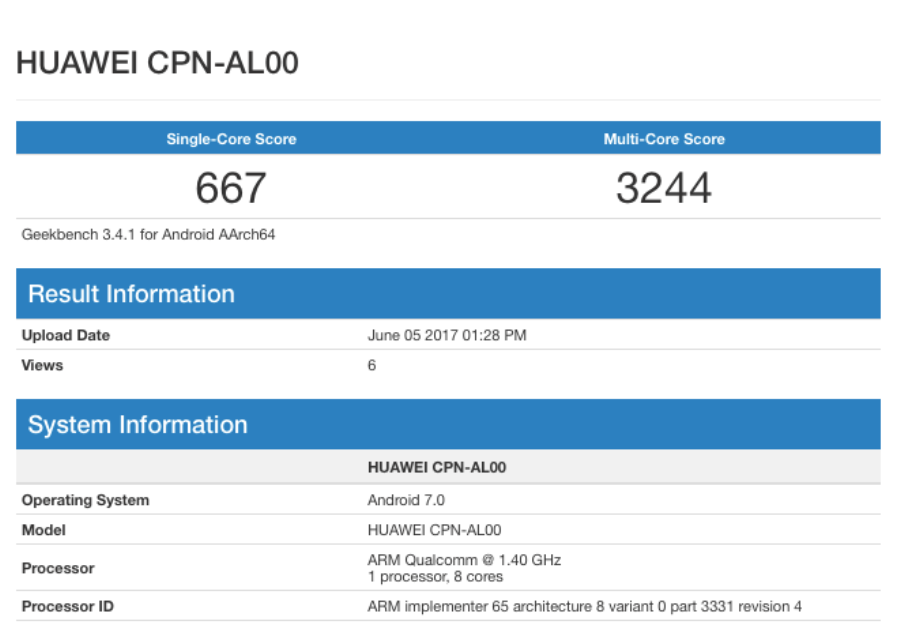
Task: Click the HUAWEI CPN-AL00 page title
Action: (157, 63)
